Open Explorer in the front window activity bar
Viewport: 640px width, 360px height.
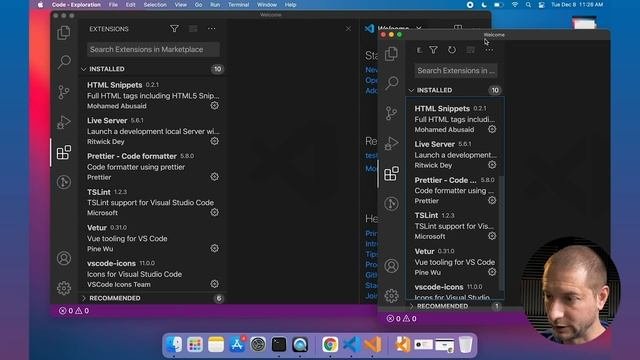tap(391, 53)
